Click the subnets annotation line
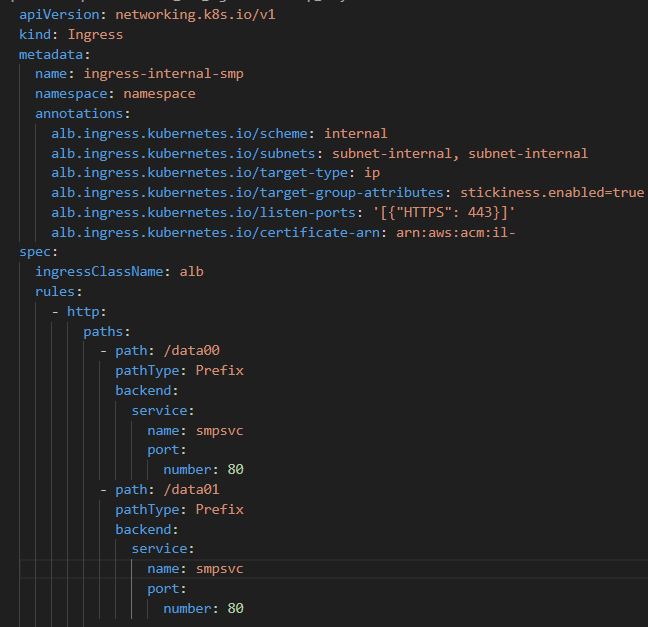 coord(319,154)
